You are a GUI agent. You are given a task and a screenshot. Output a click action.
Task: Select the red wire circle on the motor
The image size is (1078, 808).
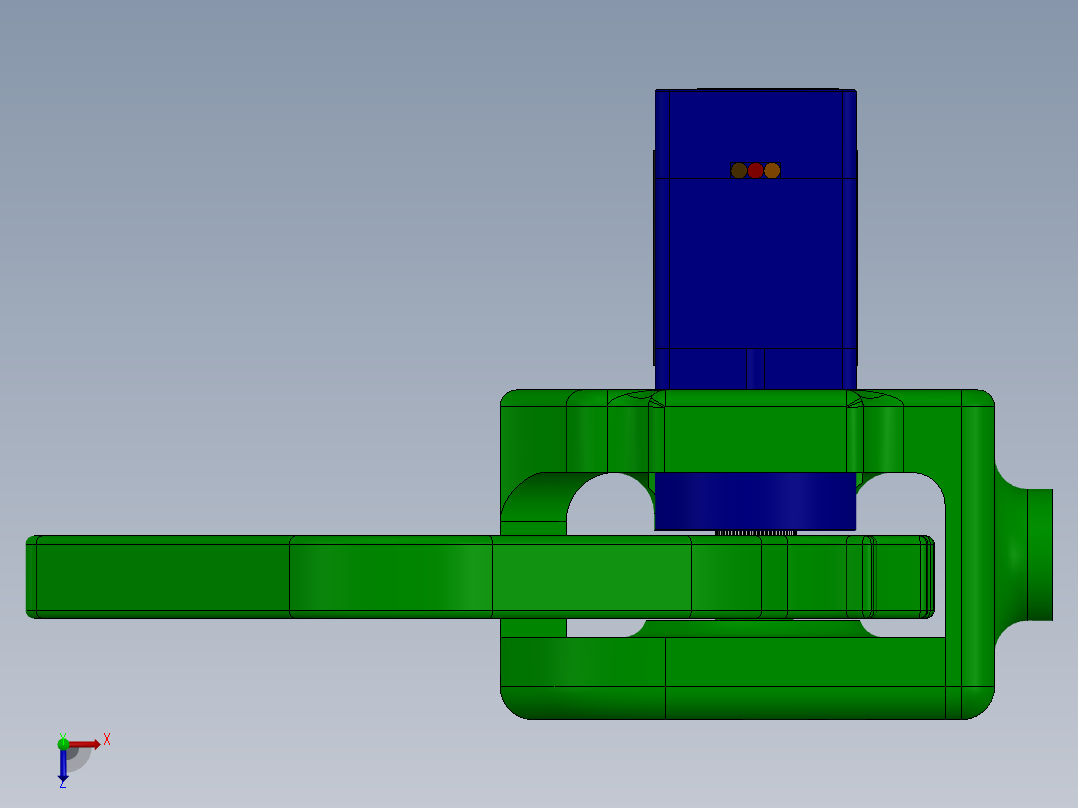point(756,171)
